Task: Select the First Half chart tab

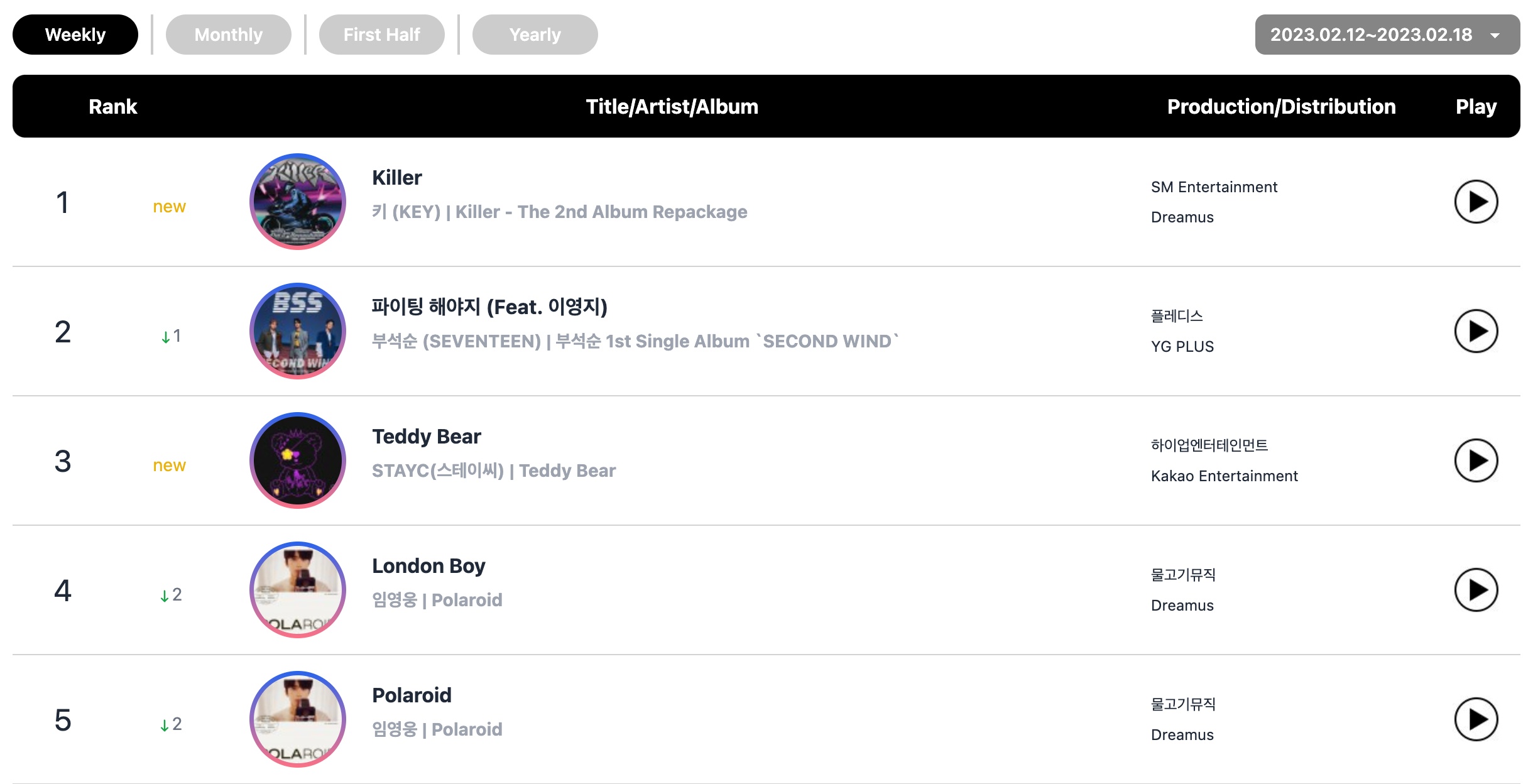Action: 382,35
